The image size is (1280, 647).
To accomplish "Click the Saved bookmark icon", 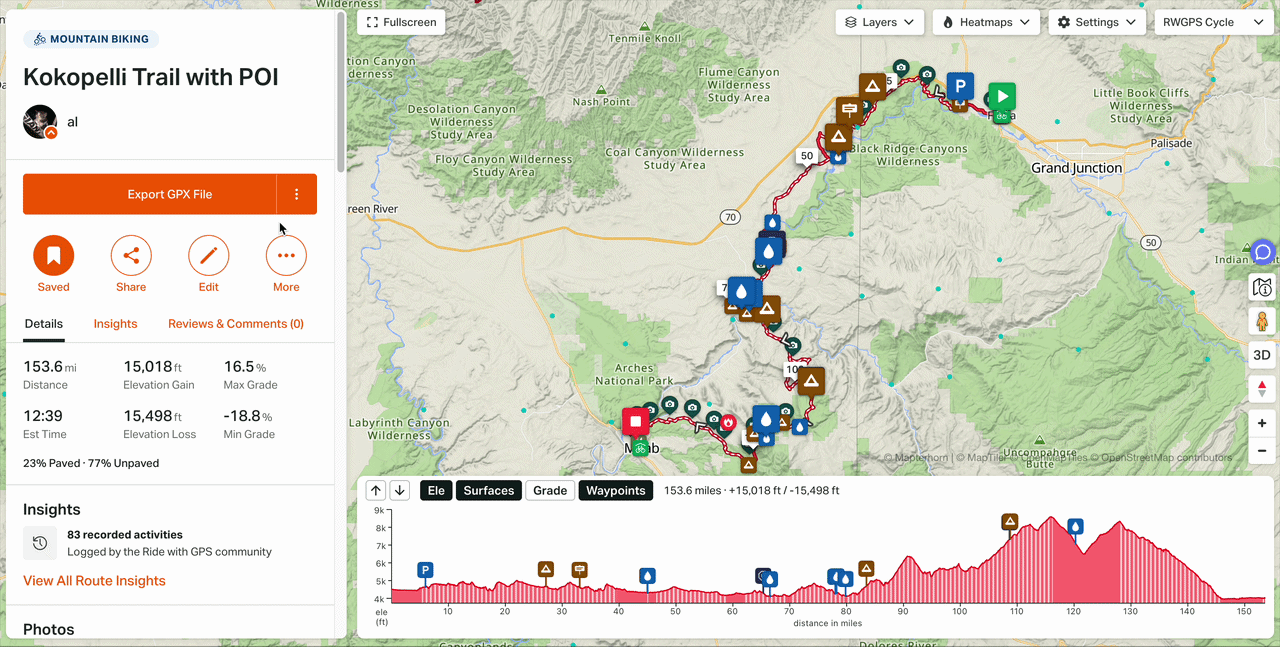I will [x=54, y=256].
